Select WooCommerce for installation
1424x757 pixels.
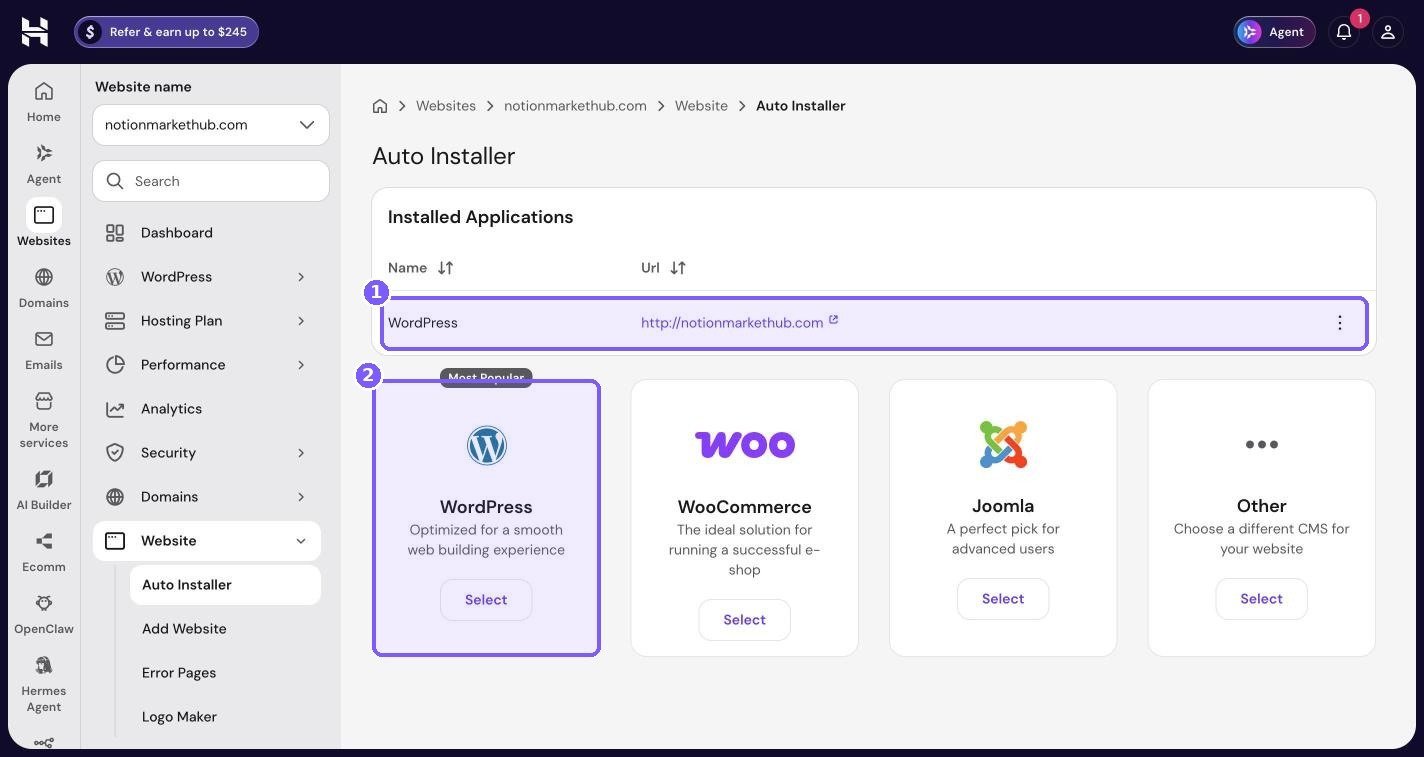pos(745,620)
